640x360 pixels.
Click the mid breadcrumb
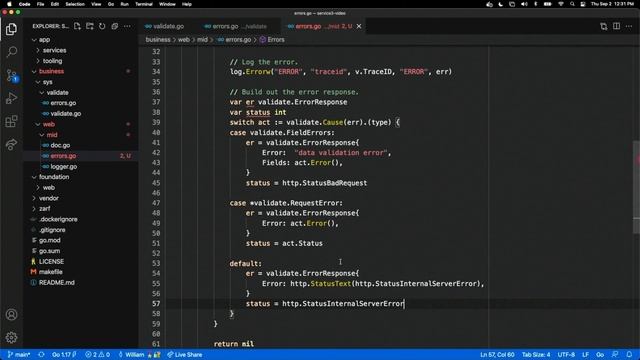202,40
